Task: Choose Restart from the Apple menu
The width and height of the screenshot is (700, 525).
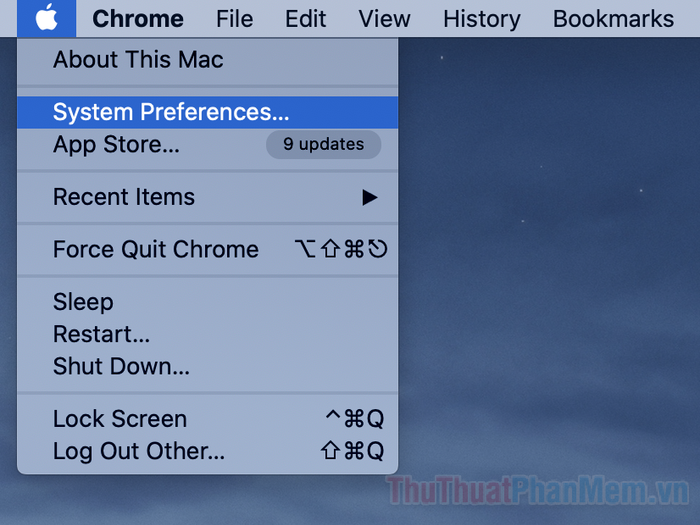Action: [x=101, y=334]
